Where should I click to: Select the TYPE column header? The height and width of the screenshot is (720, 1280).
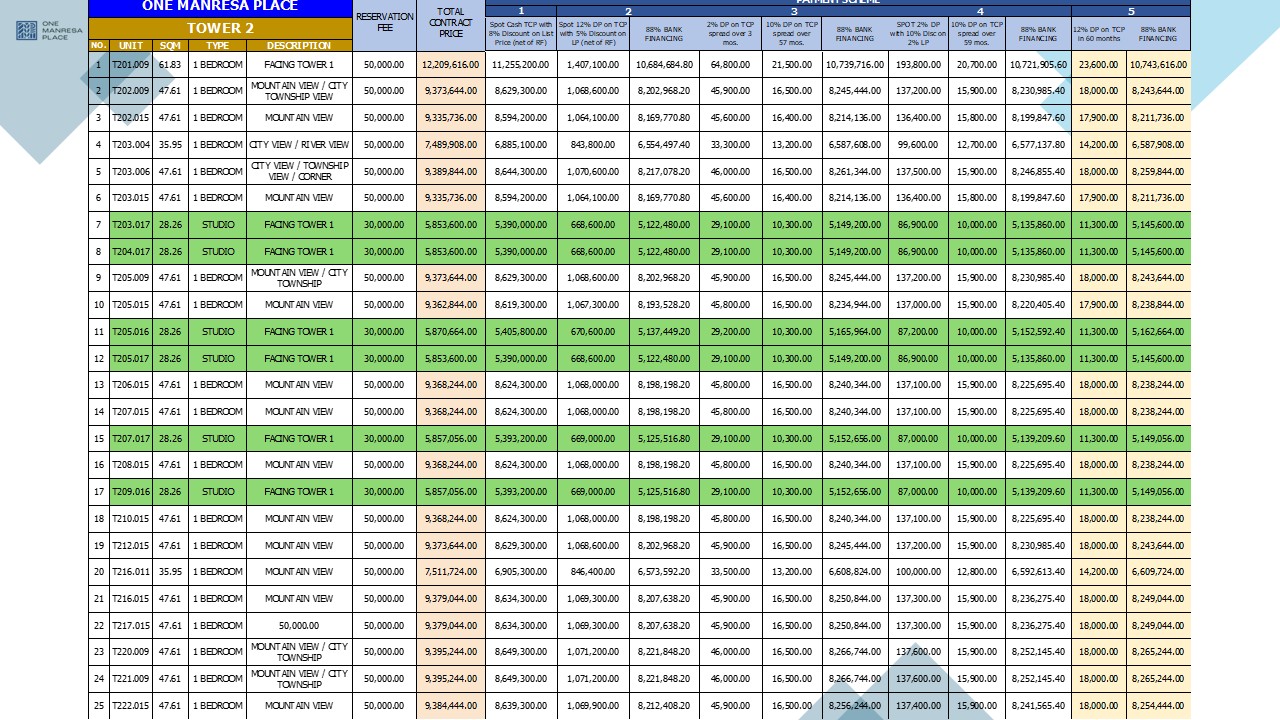pos(218,45)
